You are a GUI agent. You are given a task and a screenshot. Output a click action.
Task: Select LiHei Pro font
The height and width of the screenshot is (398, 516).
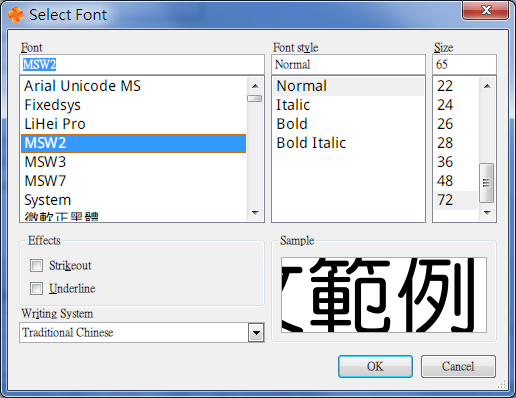(133, 124)
